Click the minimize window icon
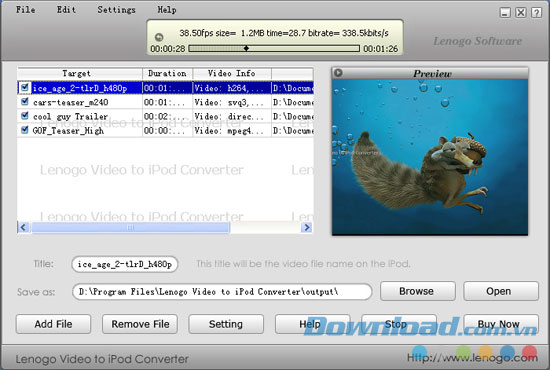550x370 pixels. pos(505,13)
